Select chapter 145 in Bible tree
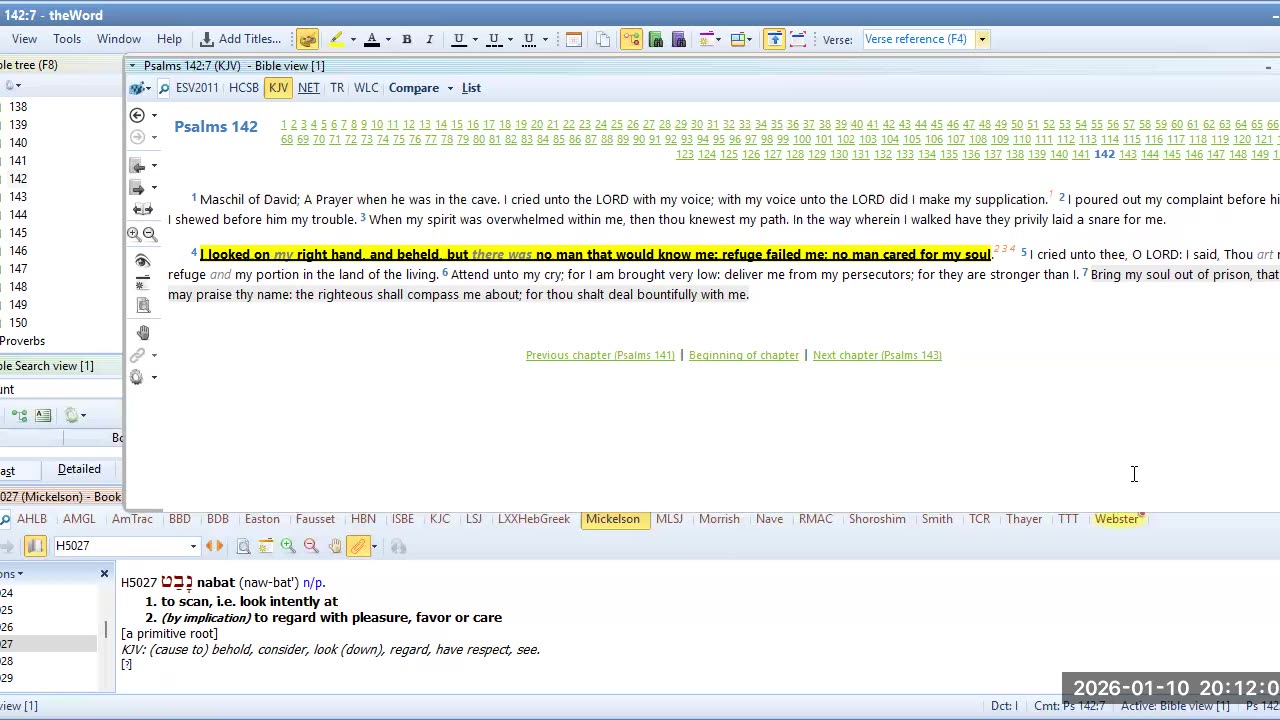 point(18,233)
